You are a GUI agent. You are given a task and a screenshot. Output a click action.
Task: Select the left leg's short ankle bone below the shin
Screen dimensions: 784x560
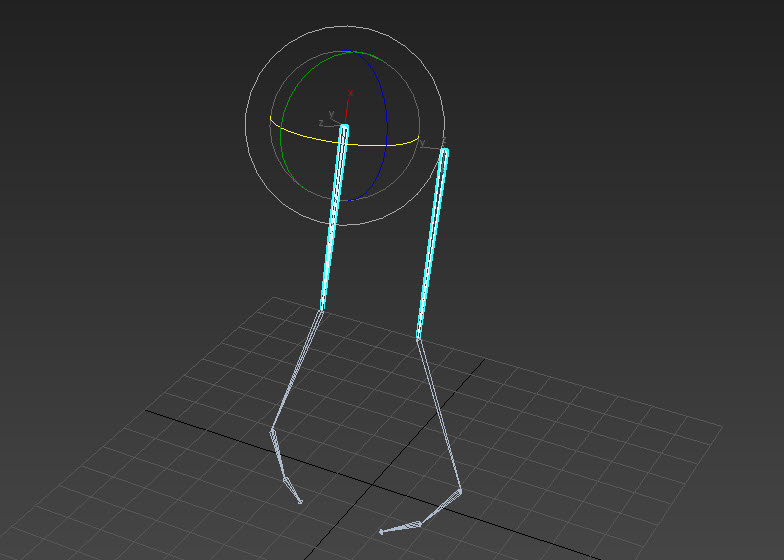278,454
